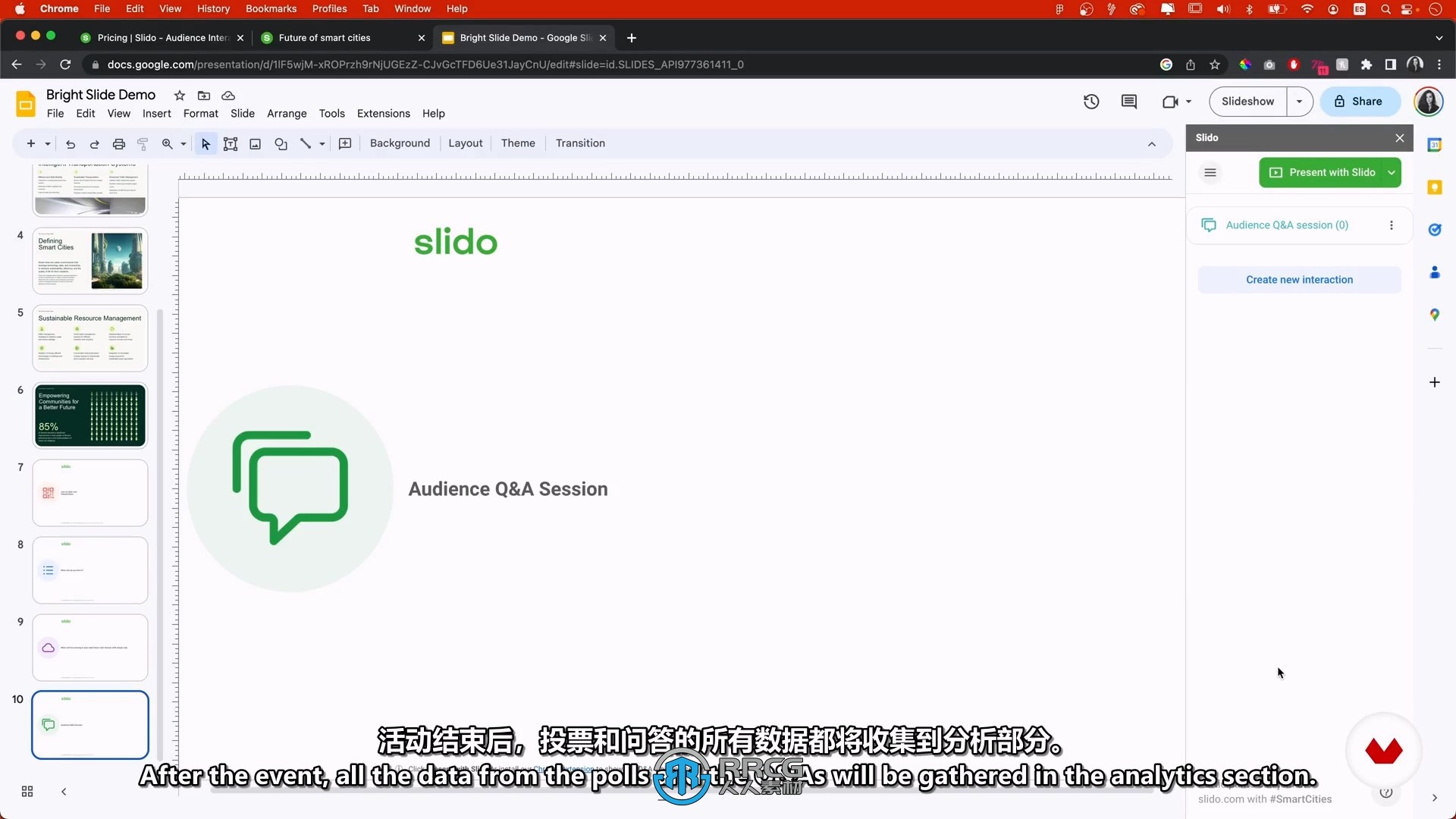Screen dimensions: 1456x819
Task: Click the hamburger menu icon in Slido panel
Action: [x=1211, y=172]
